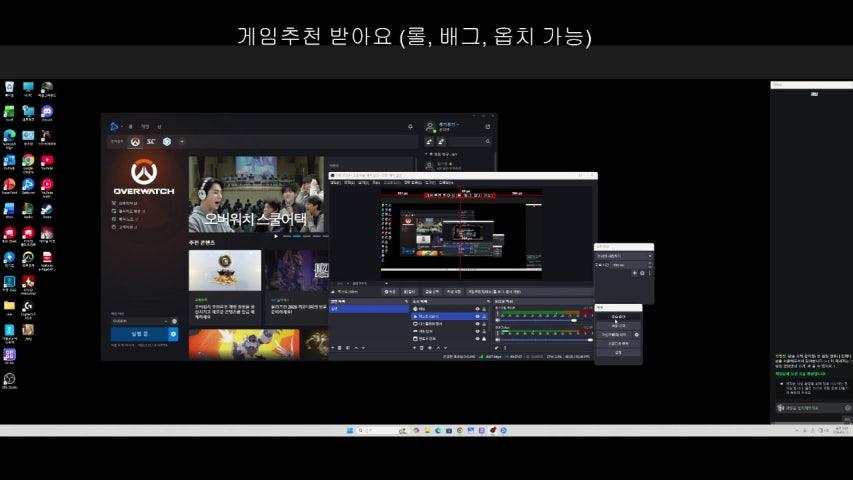
Task: Open the Battle.net account name dropdown
Action: [x=449, y=125]
